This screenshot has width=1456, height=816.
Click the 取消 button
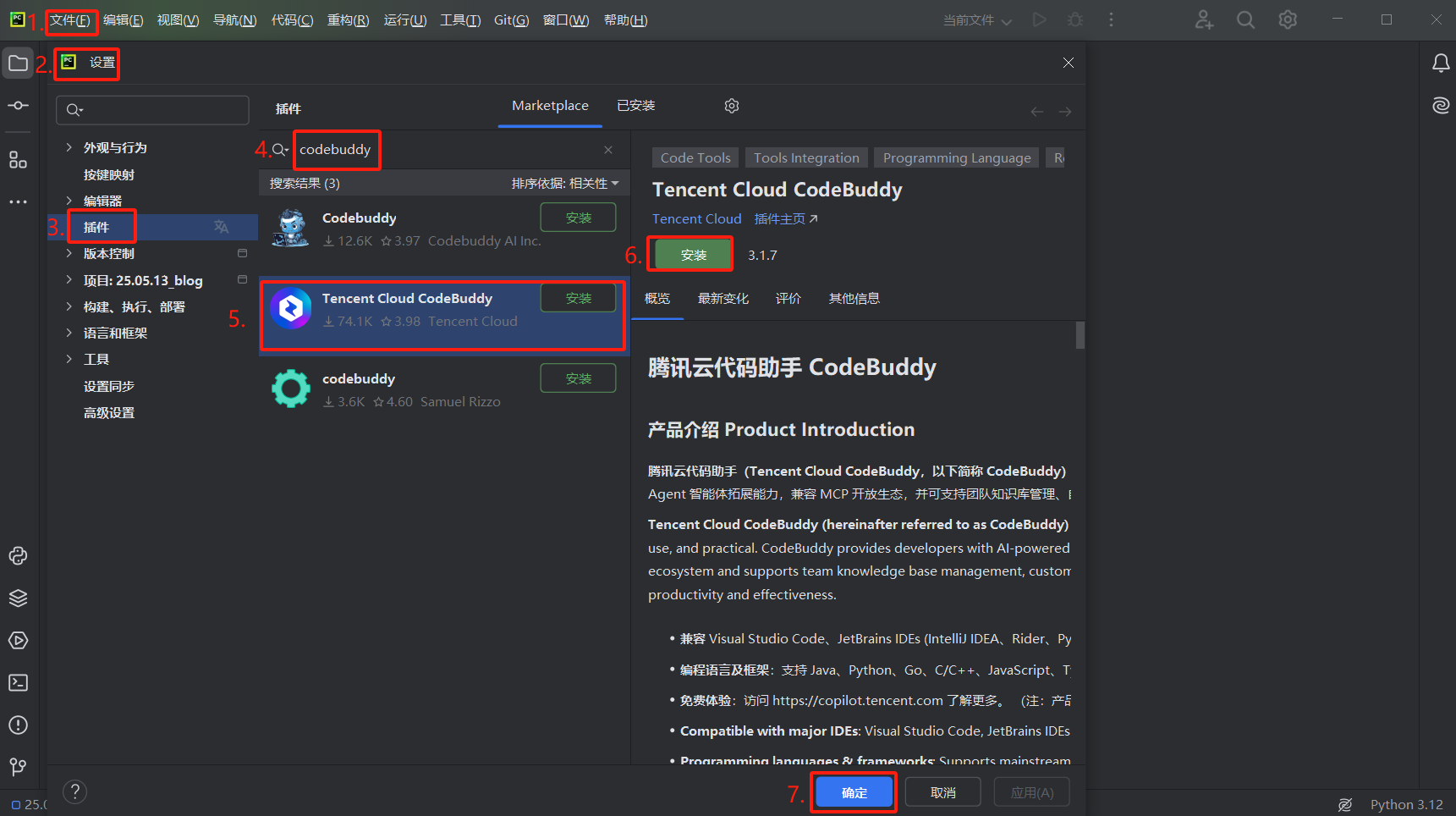pyautogui.click(x=943, y=793)
